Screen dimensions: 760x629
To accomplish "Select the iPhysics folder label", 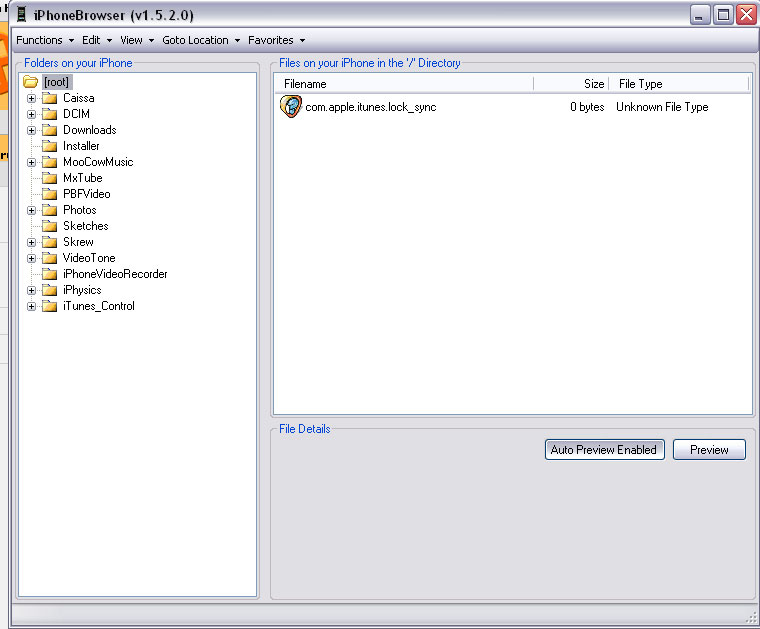I will [x=82, y=290].
